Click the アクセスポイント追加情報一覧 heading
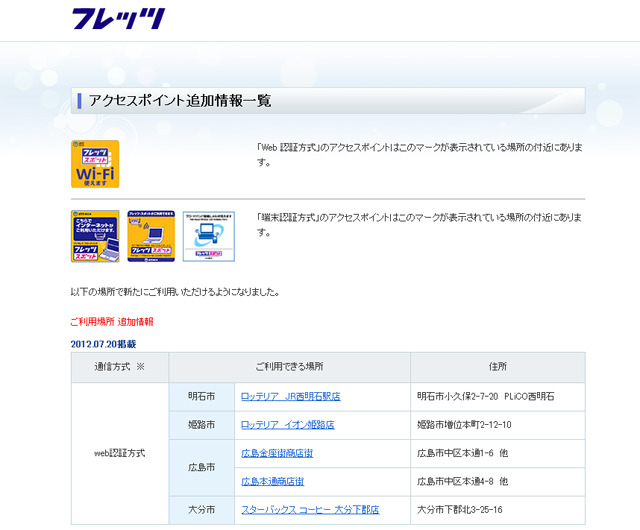The height and width of the screenshot is (530, 640). coord(180,101)
